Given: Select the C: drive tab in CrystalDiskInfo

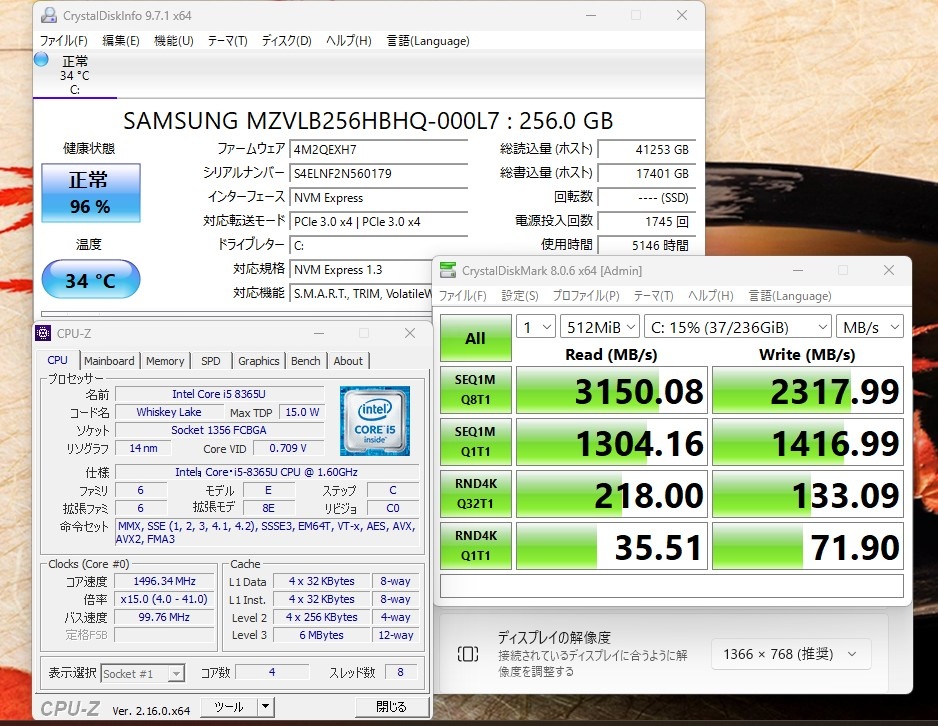Looking at the screenshot, I should point(75,75).
